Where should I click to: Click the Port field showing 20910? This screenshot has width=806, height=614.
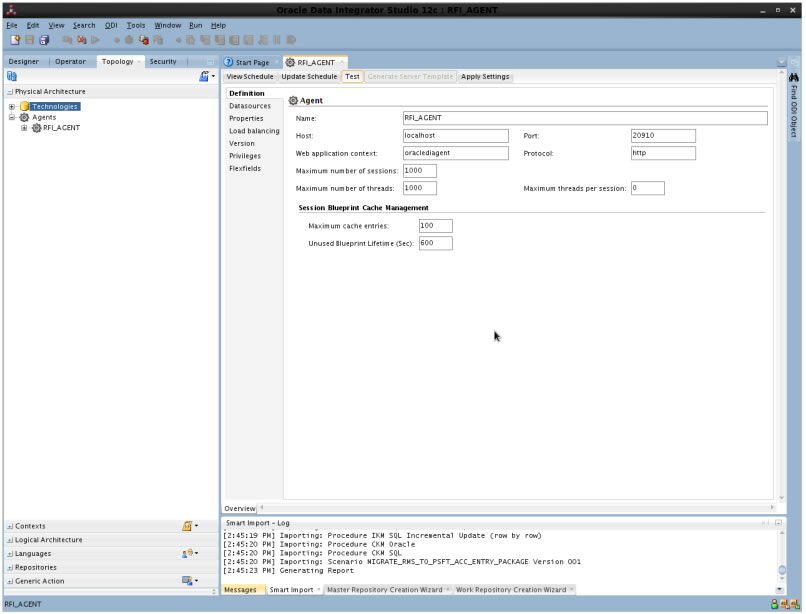[x=663, y=136]
